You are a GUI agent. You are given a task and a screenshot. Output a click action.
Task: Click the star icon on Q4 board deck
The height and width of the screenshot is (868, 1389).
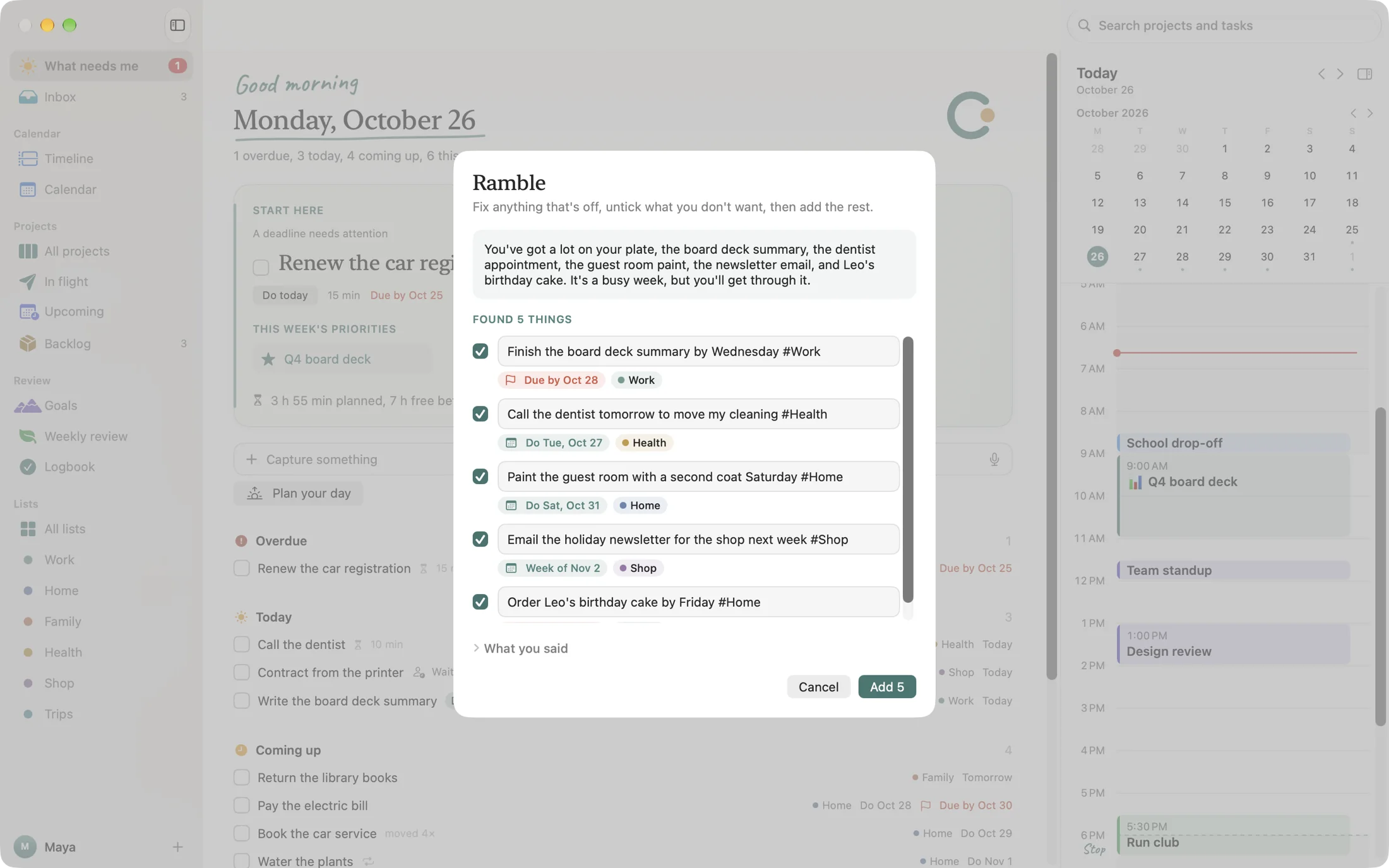[268, 359]
